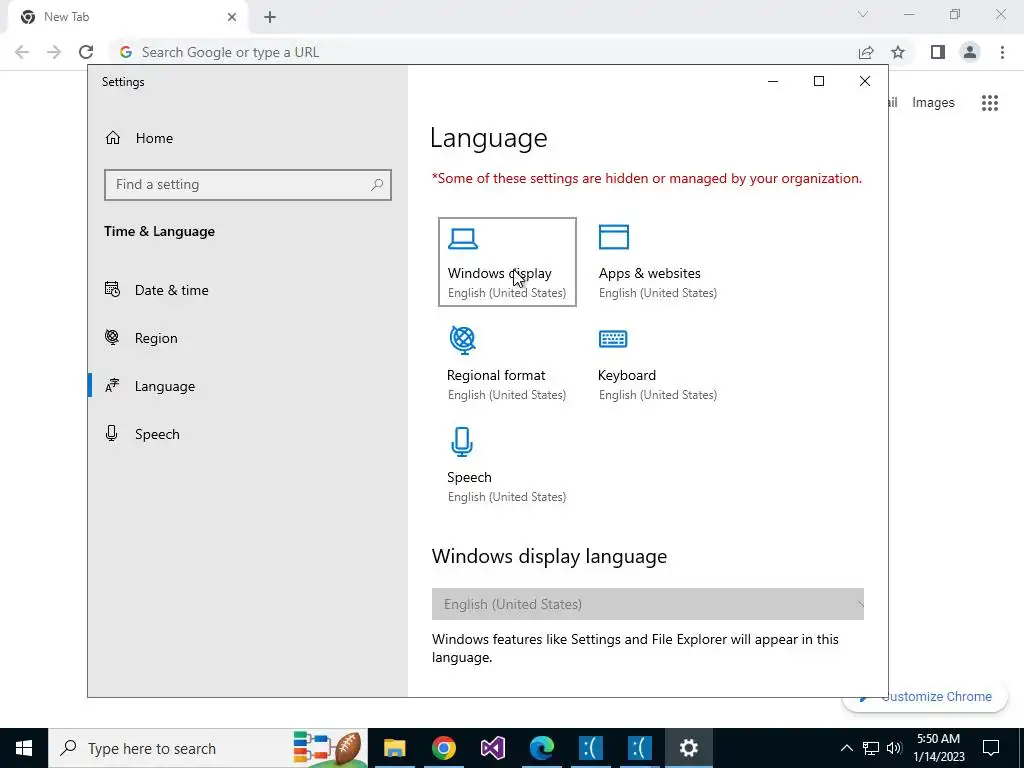Click the Customize Chrome button
The image size is (1024, 768).
click(x=927, y=697)
